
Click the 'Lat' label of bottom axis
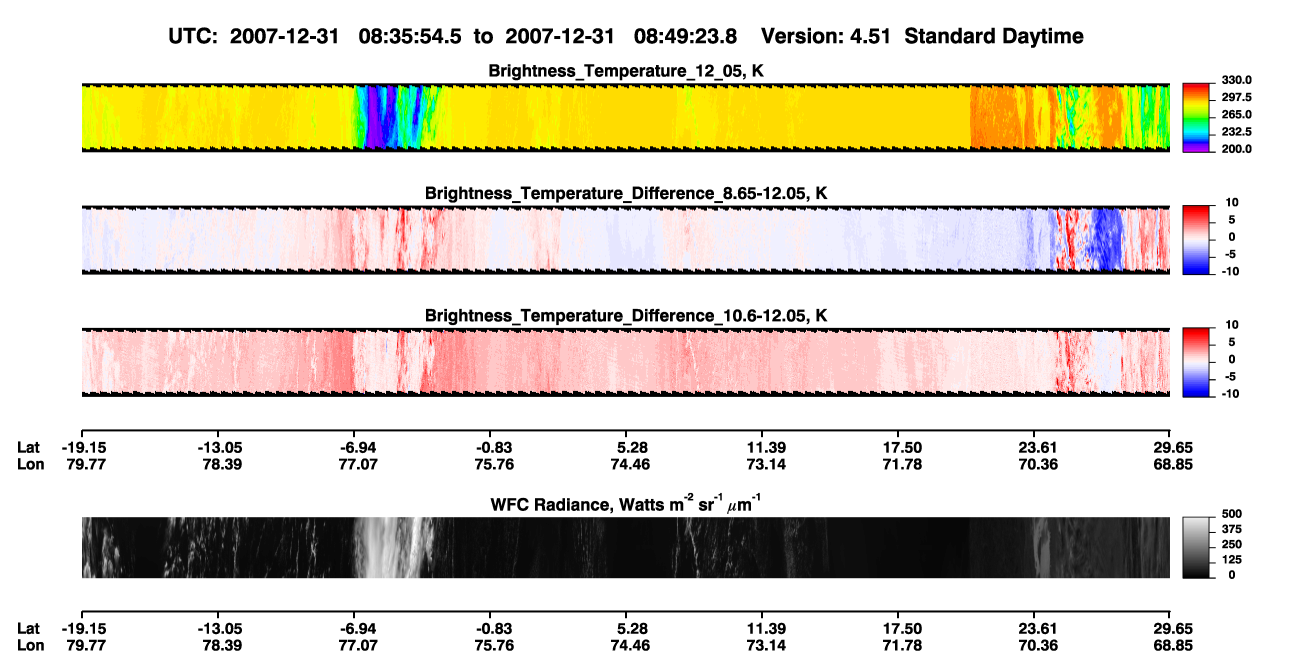coord(28,629)
